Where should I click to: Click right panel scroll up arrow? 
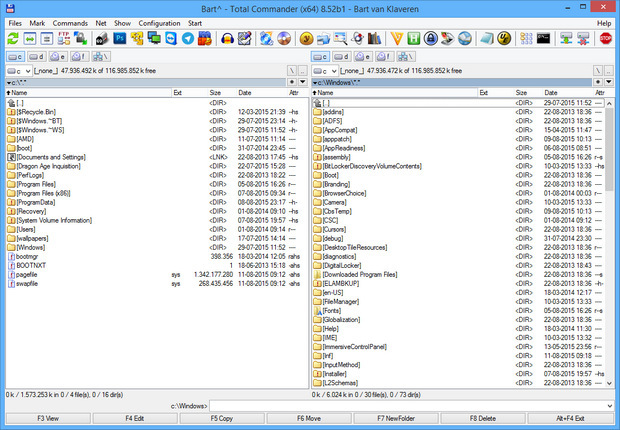[x=609, y=103]
